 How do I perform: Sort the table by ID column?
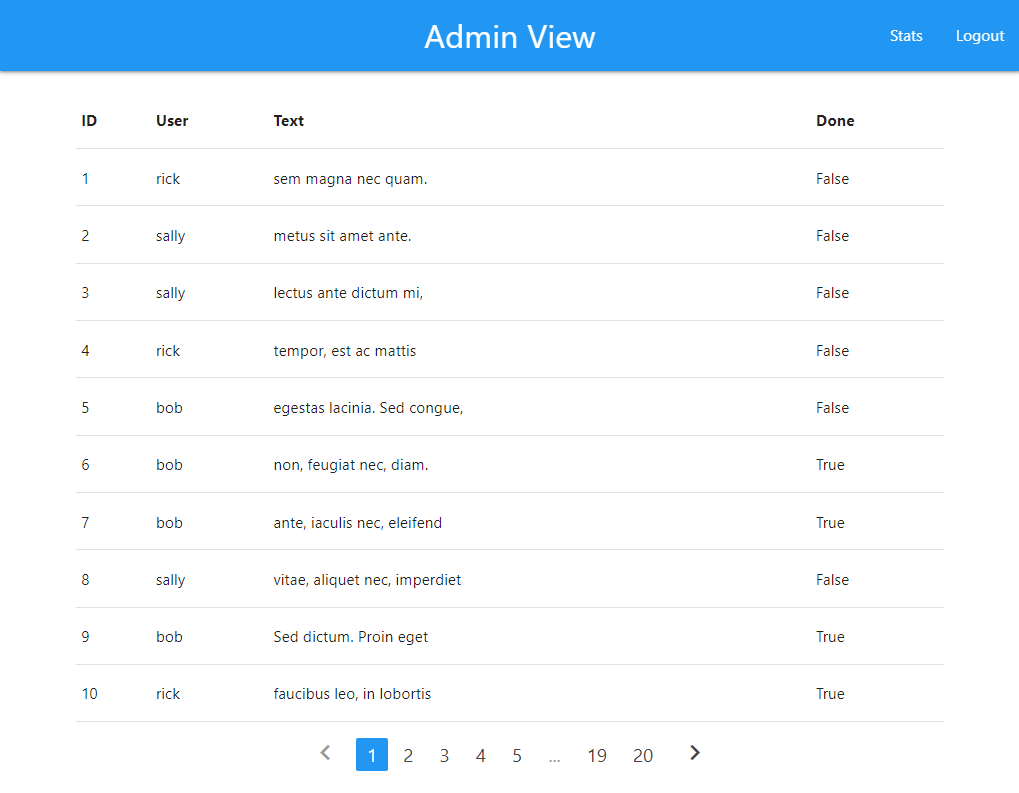(x=88, y=120)
